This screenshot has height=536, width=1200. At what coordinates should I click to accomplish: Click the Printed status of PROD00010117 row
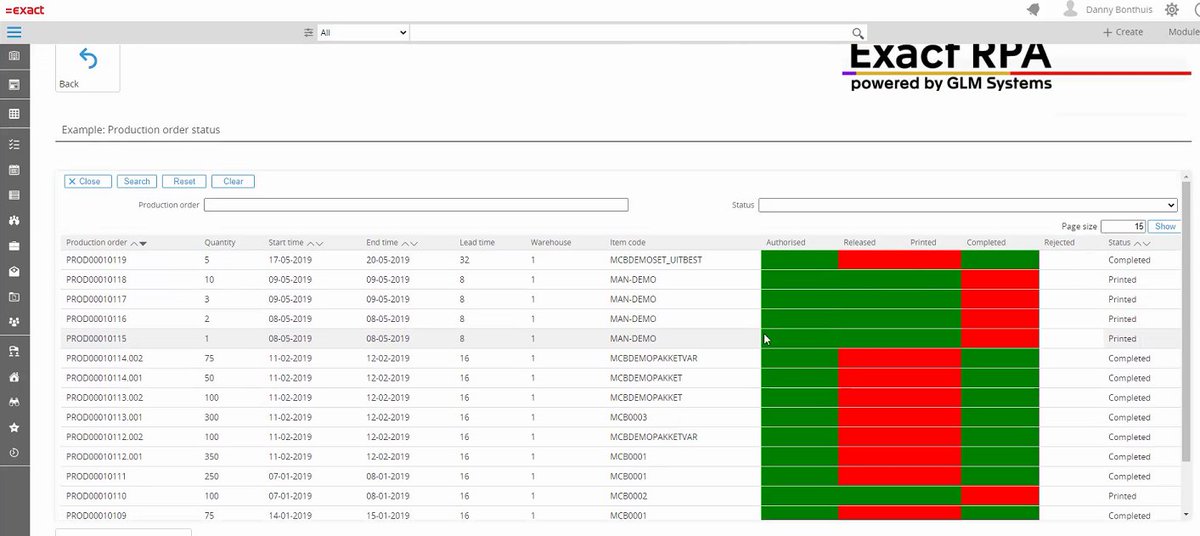tap(1122, 299)
